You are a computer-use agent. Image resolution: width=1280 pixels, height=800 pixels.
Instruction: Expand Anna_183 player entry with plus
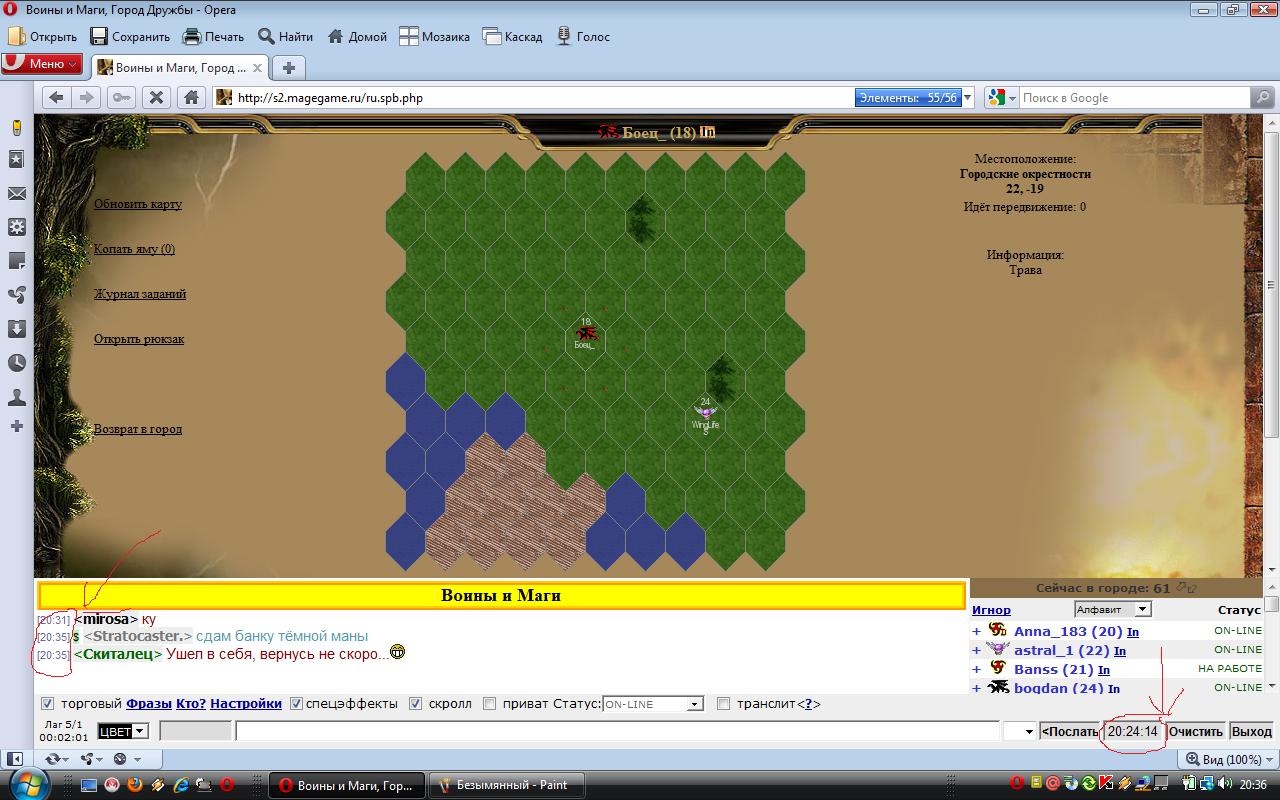click(976, 631)
